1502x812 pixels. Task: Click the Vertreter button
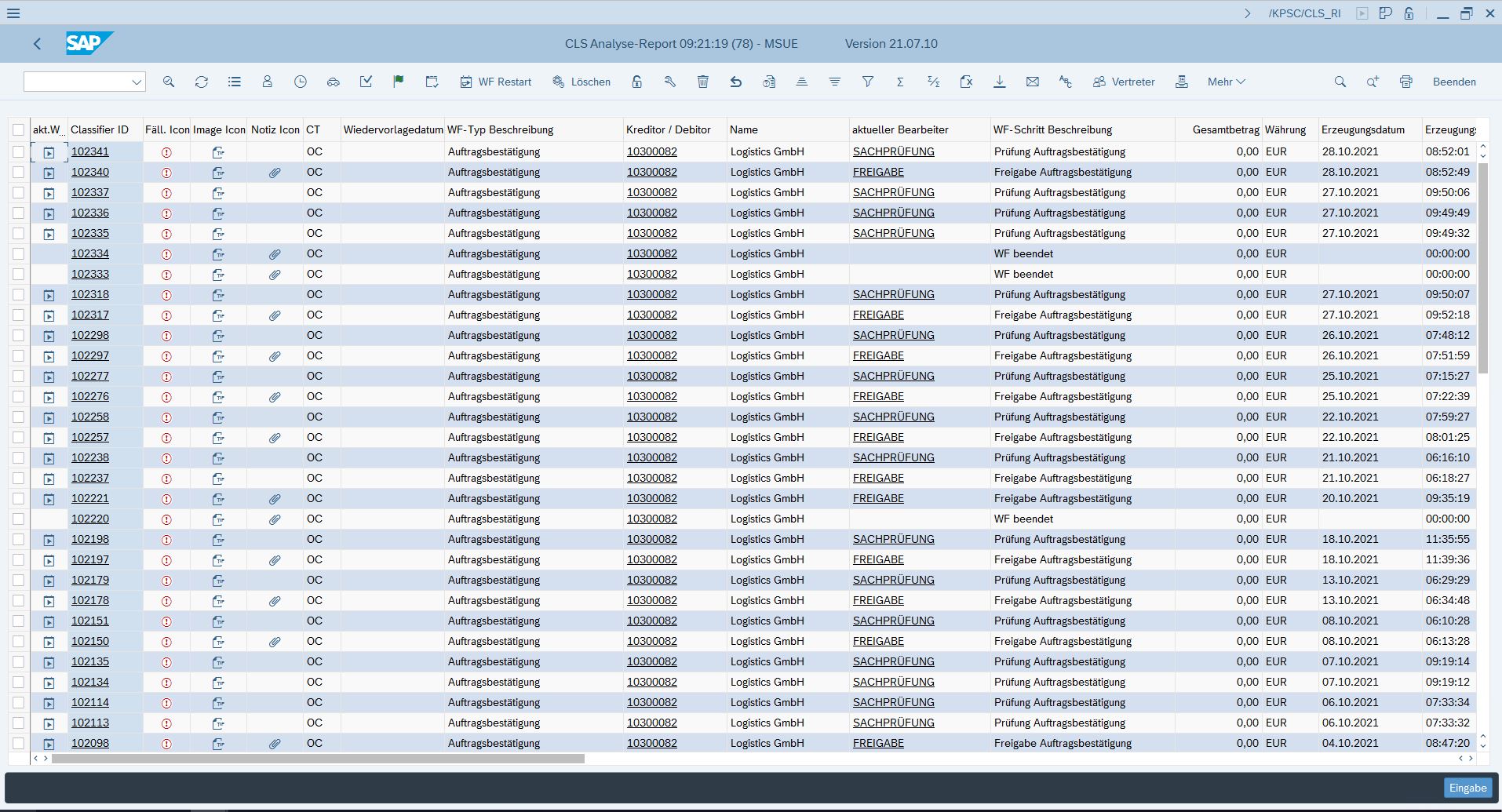[1124, 82]
